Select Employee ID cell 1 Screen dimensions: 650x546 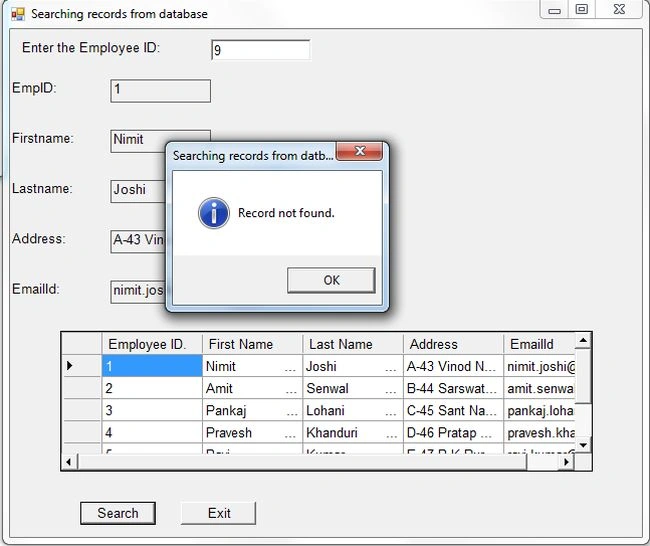152,366
